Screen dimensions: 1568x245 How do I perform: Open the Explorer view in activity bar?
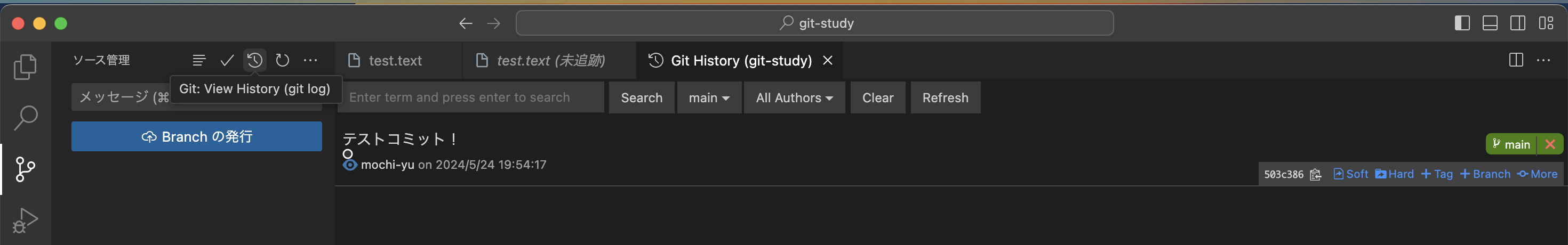25,67
